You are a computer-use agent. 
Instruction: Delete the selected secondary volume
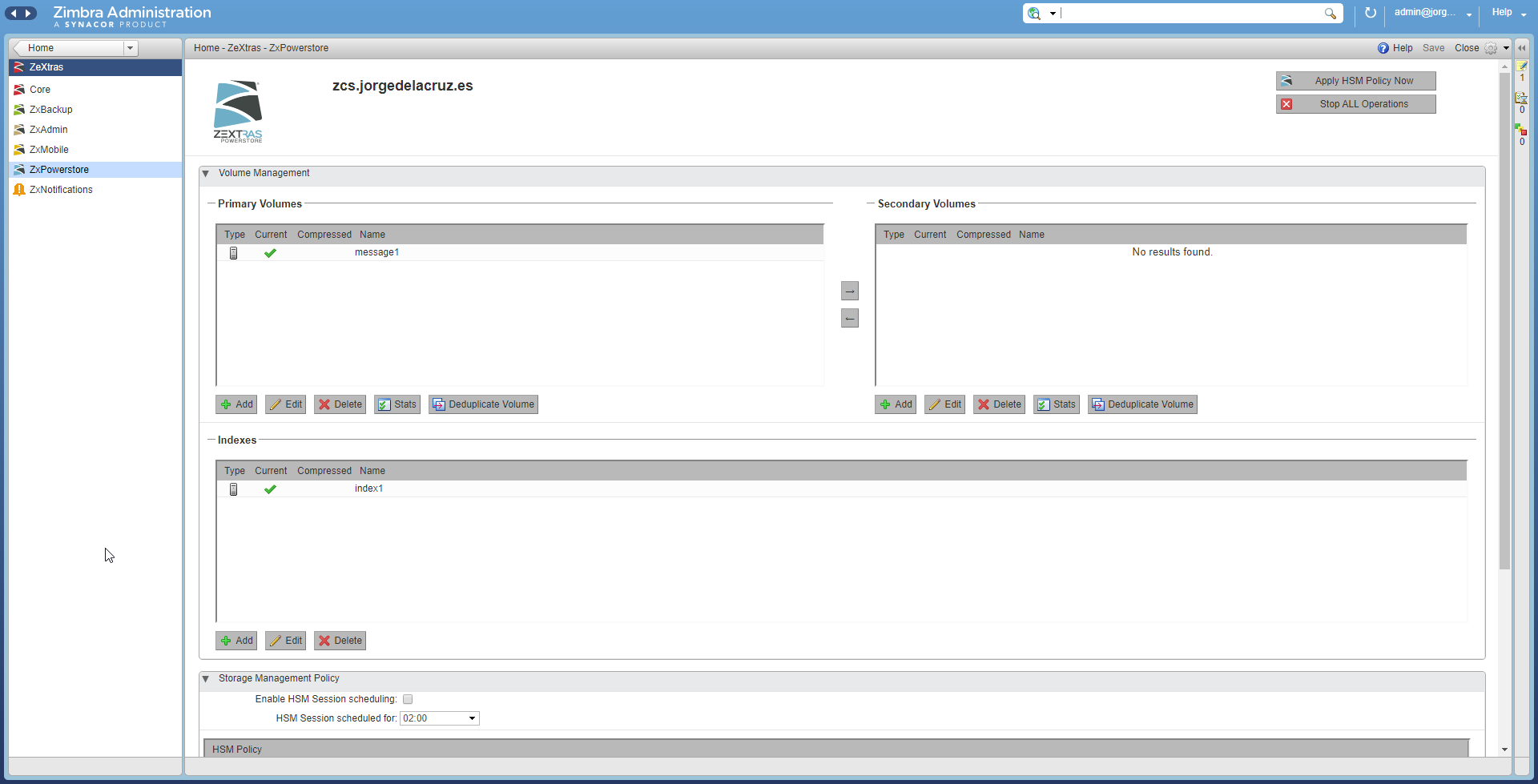[x=1000, y=404]
